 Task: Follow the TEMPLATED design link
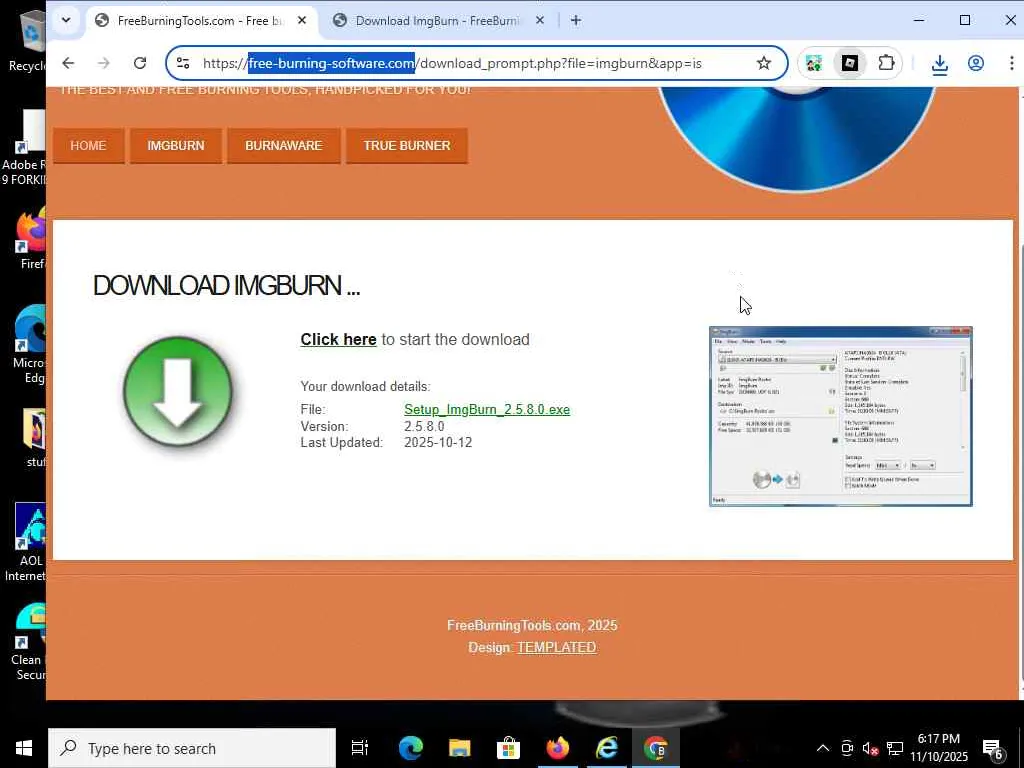click(556, 647)
